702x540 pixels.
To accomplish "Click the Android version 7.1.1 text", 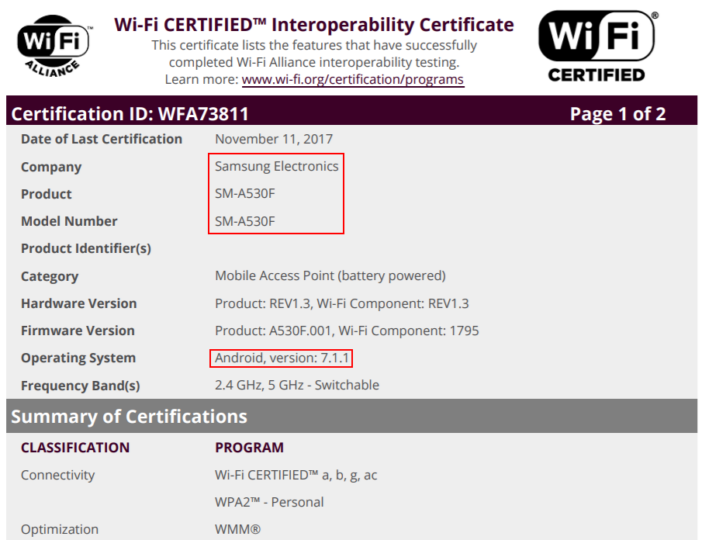I will click(x=283, y=358).
